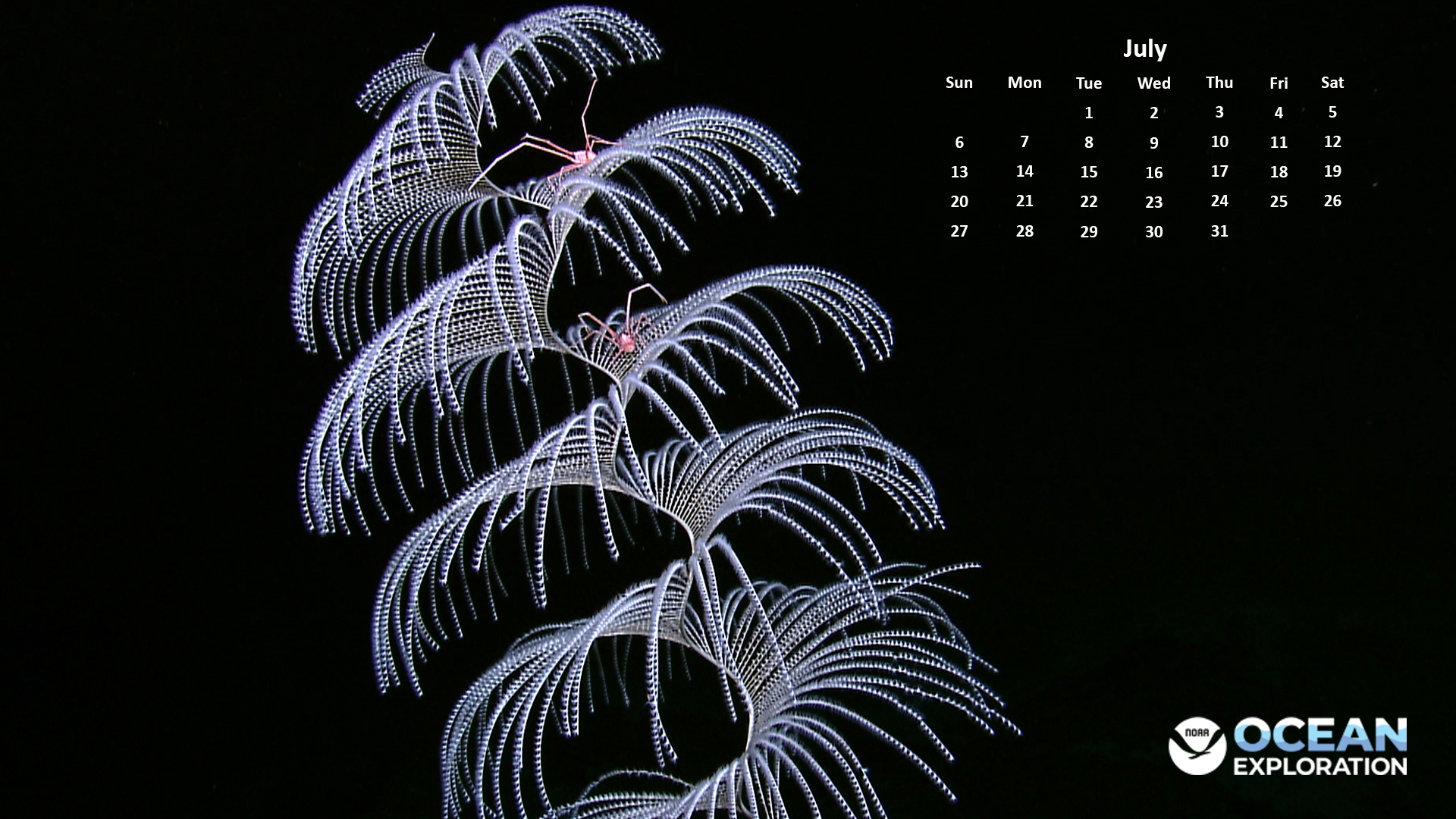The width and height of the screenshot is (1456, 819).
Task: Select date 26 in the calendar
Action: [1332, 201]
